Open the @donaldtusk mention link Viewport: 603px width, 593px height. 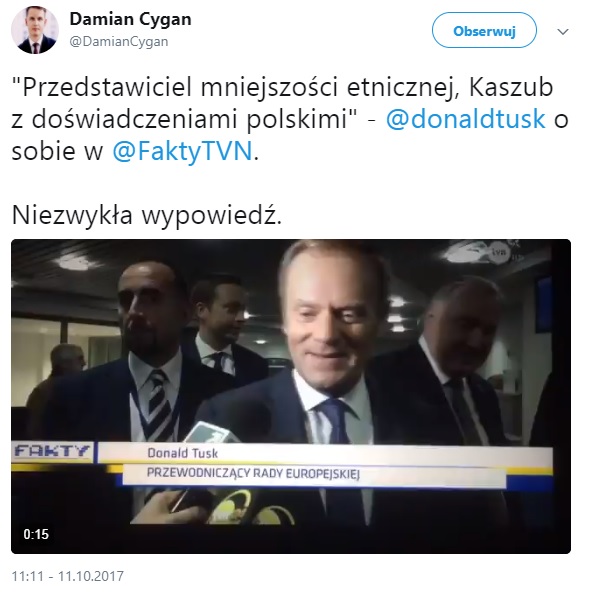(x=465, y=119)
